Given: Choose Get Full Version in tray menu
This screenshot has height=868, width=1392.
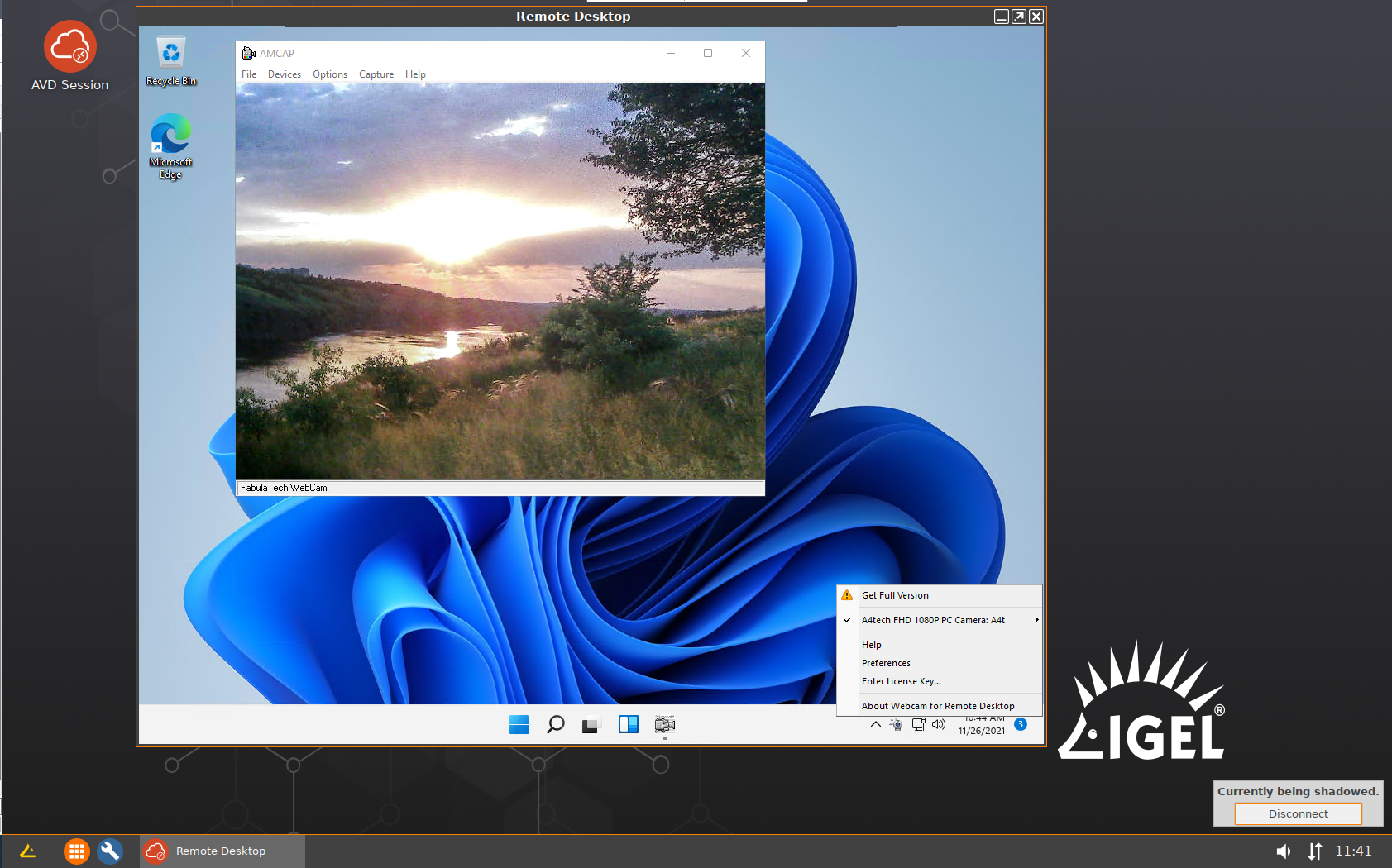Looking at the screenshot, I should coord(940,595).
